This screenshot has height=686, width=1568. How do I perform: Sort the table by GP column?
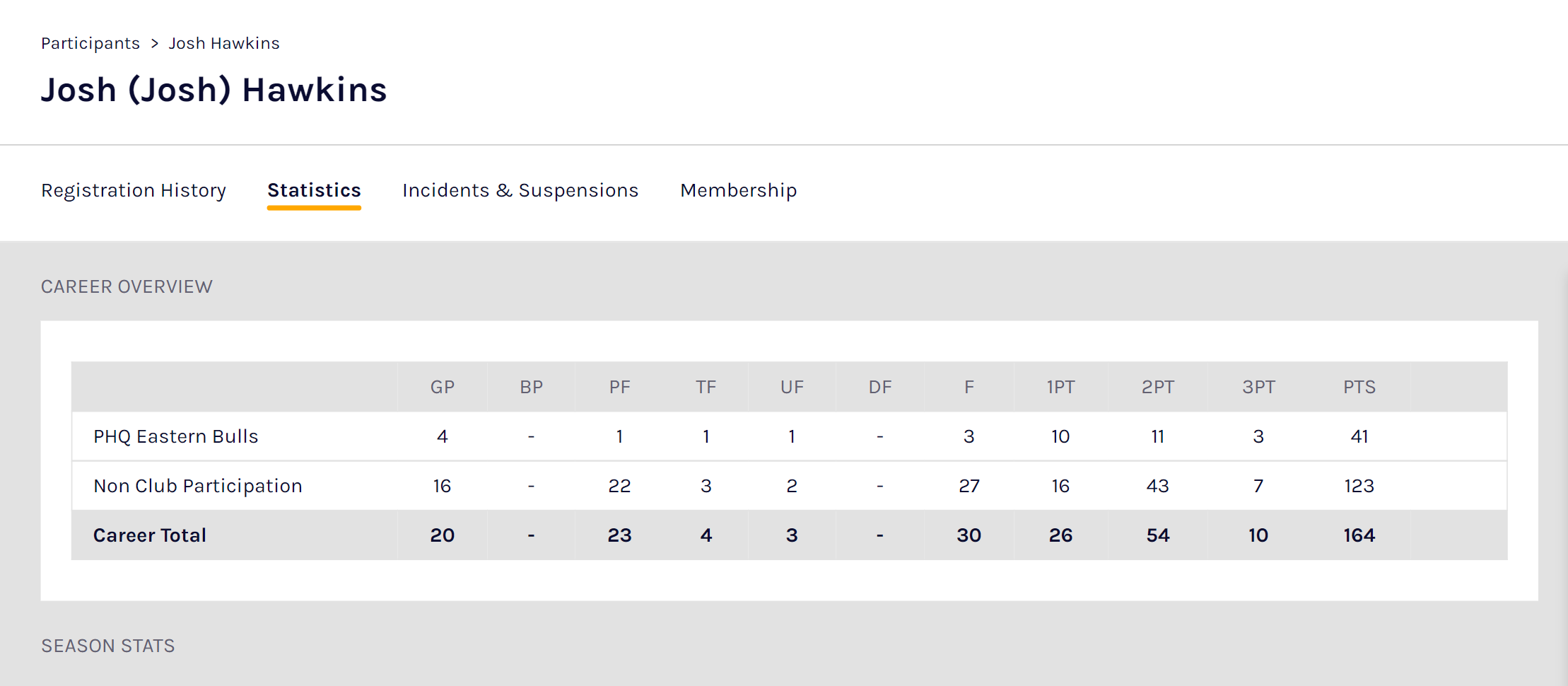[x=443, y=387]
